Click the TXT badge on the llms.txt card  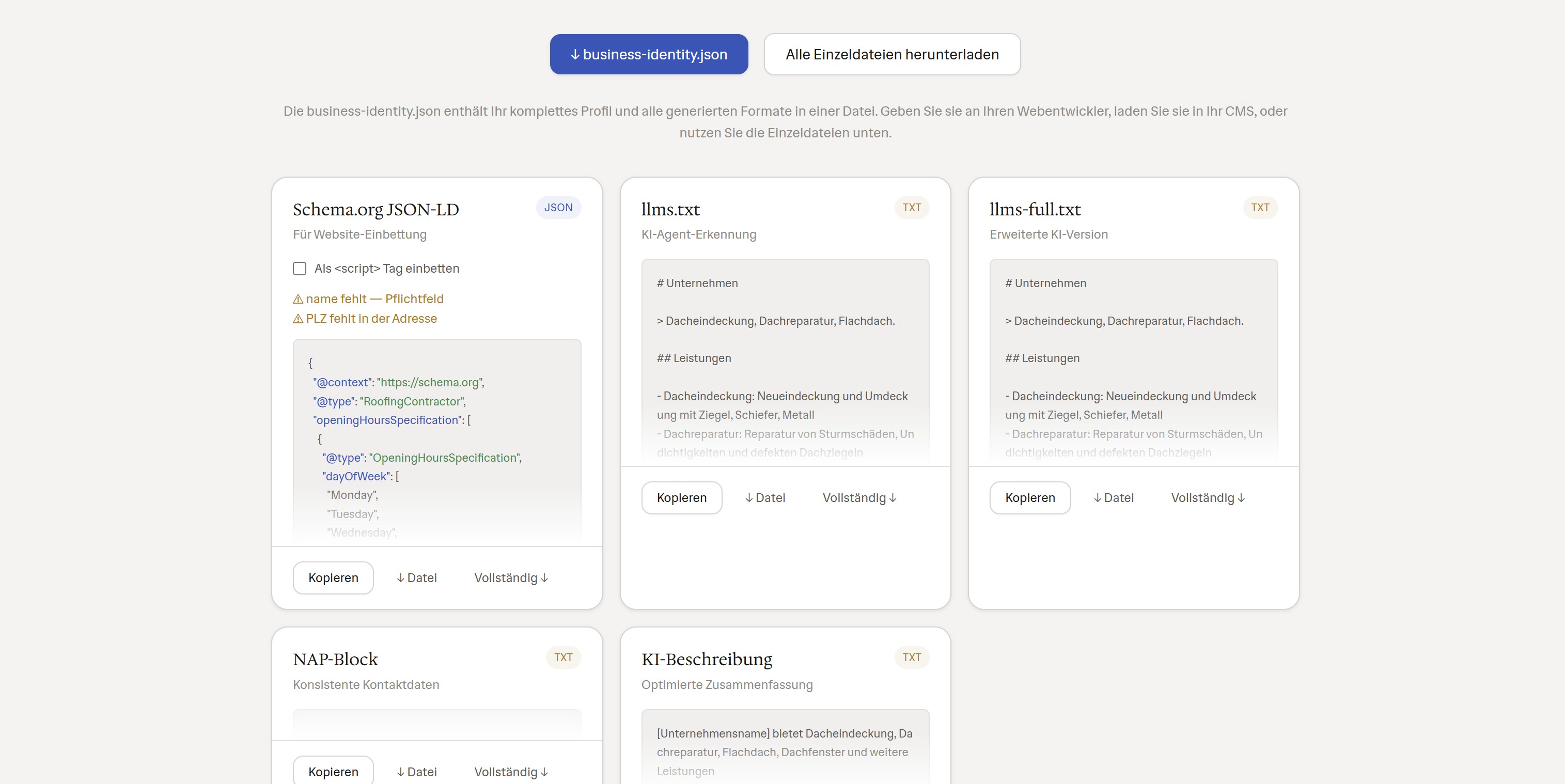click(911, 207)
